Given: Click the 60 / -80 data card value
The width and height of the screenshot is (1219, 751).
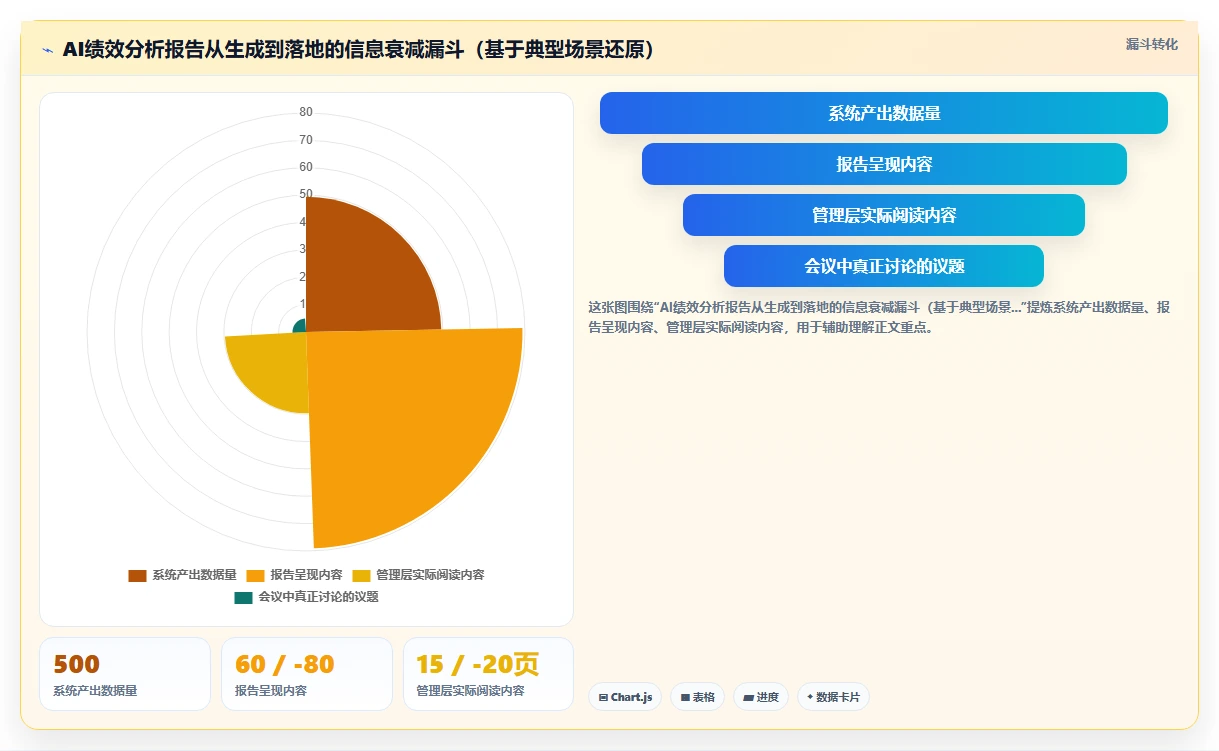Looking at the screenshot, I should 284,665.
